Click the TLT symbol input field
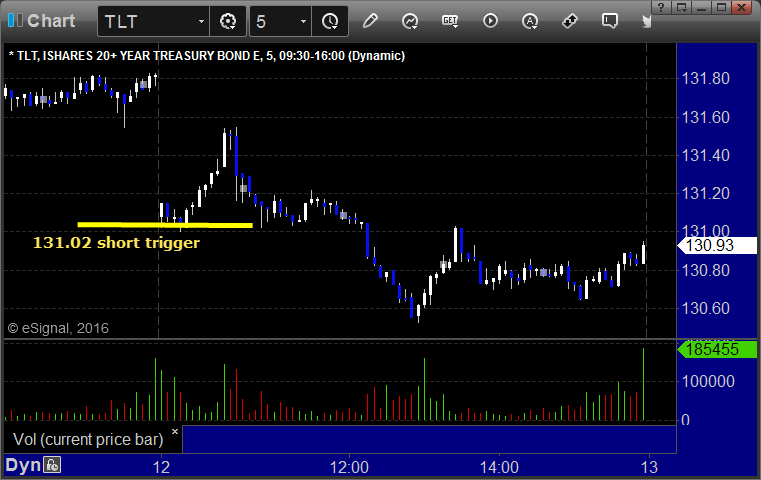The width and height of the screenshot is (761, 480). coord(149,21)
